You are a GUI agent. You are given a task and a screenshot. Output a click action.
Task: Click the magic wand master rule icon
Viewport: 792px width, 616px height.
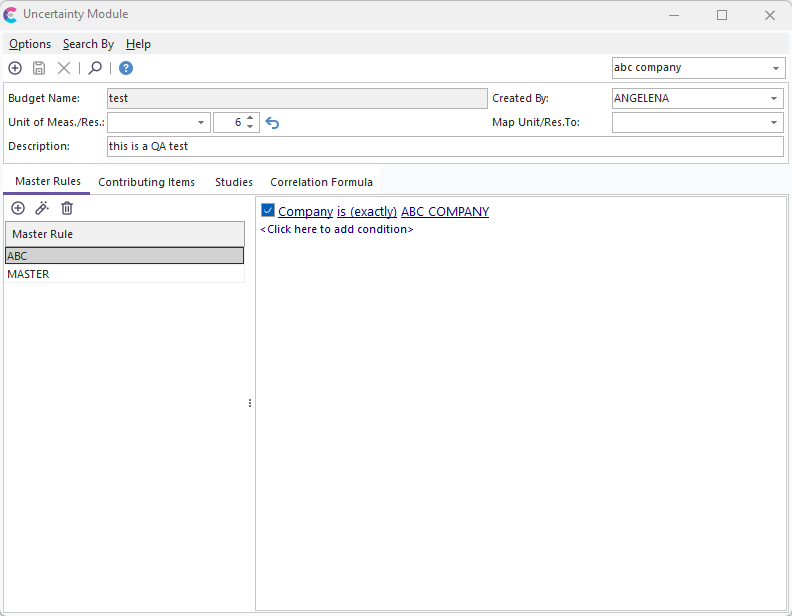coord(42,208)
